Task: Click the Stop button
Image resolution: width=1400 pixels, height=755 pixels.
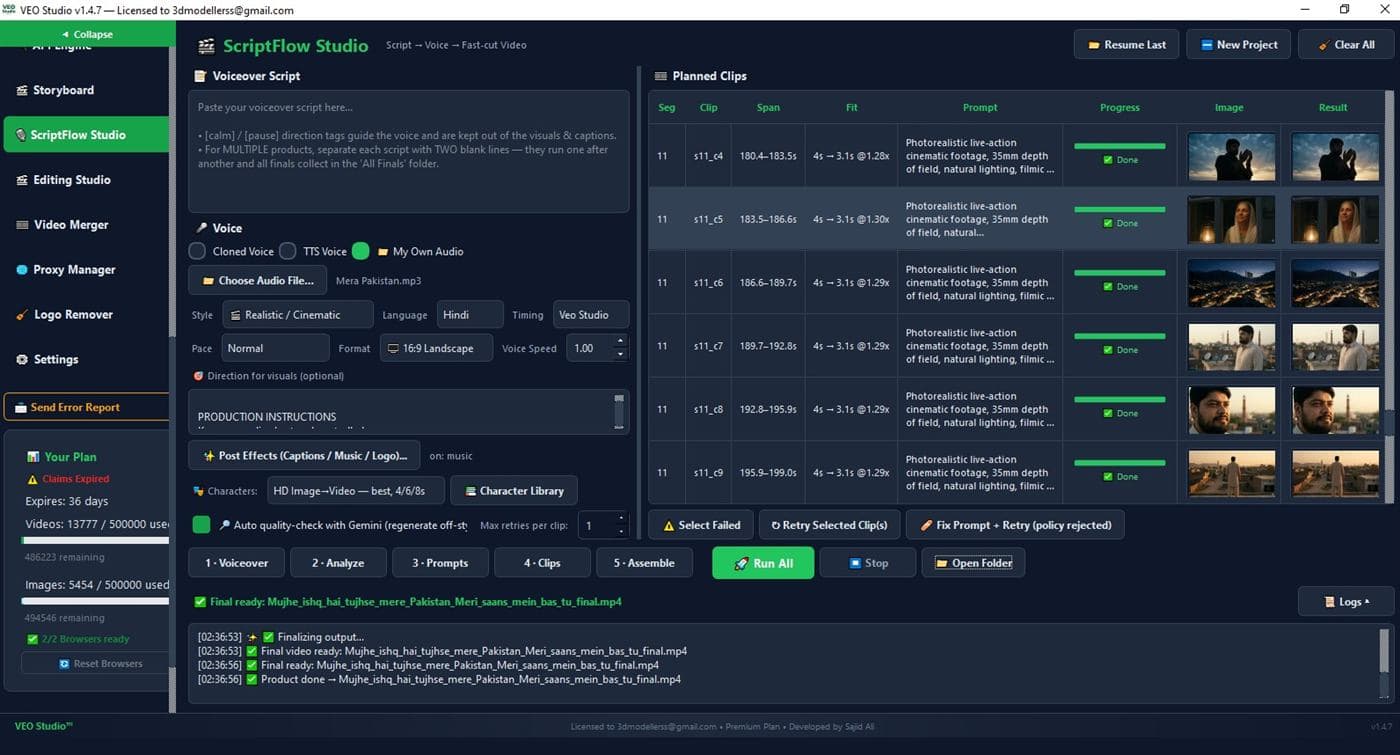Action: point(867,563)
